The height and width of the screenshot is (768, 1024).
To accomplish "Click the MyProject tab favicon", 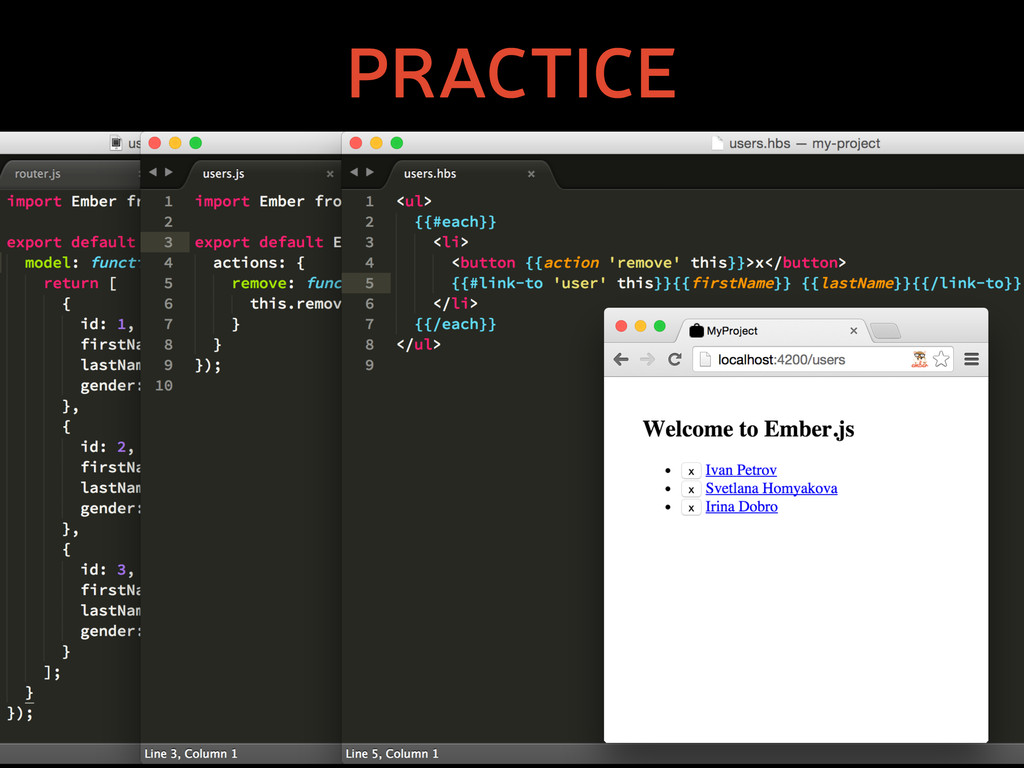I will tap(696, 330).
